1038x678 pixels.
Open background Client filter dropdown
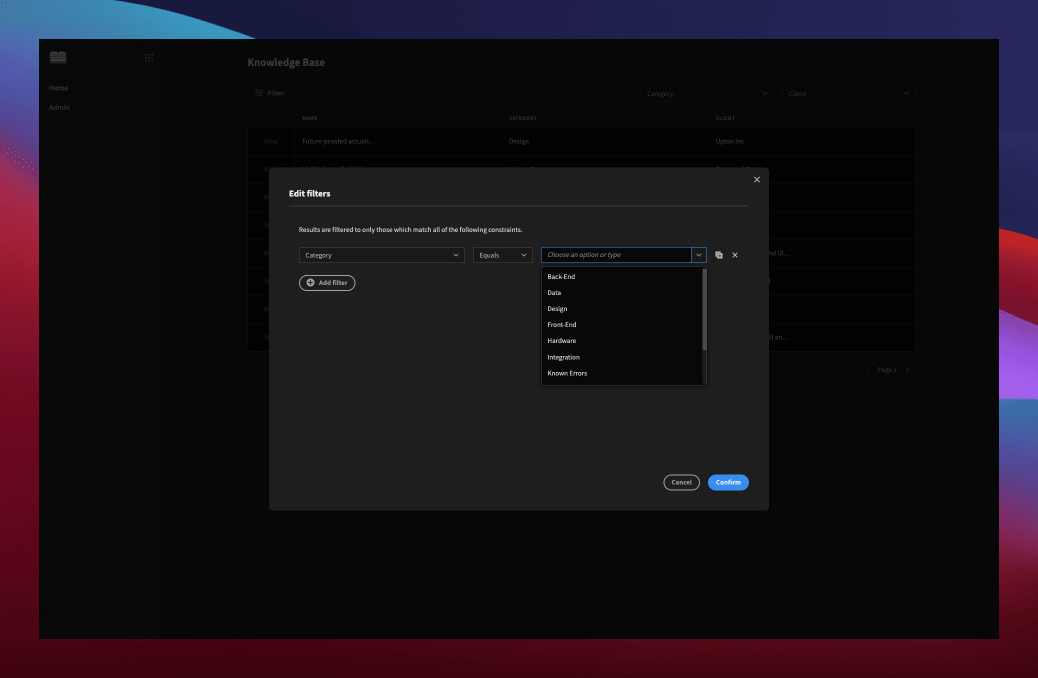pyautogui.click(x=848, y=93)
